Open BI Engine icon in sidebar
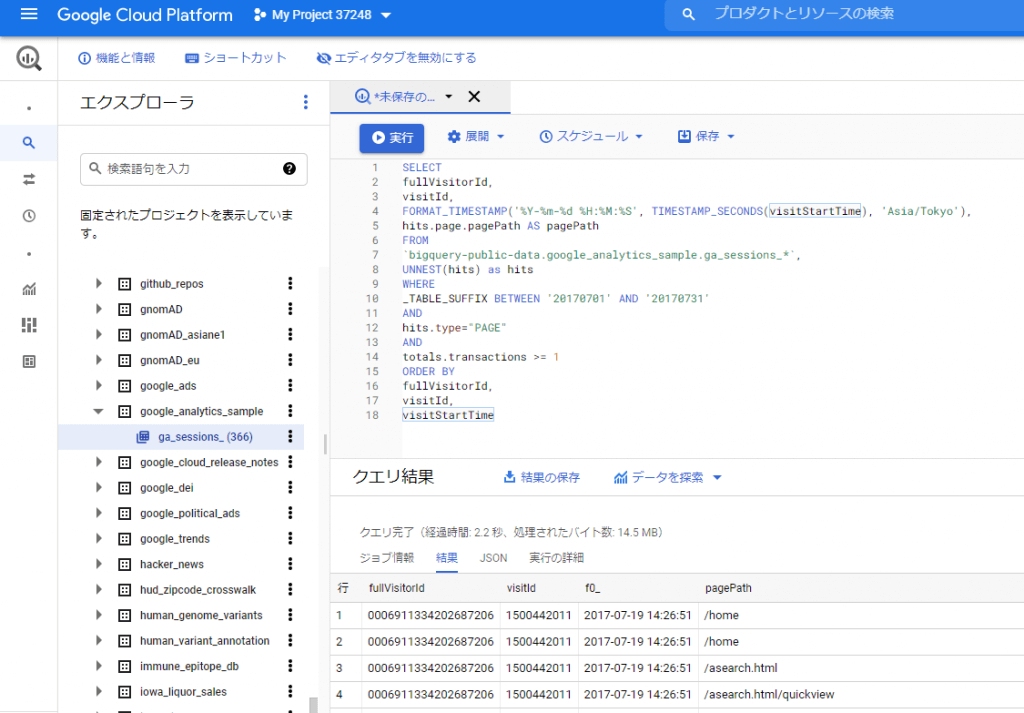 click(29, 362)
